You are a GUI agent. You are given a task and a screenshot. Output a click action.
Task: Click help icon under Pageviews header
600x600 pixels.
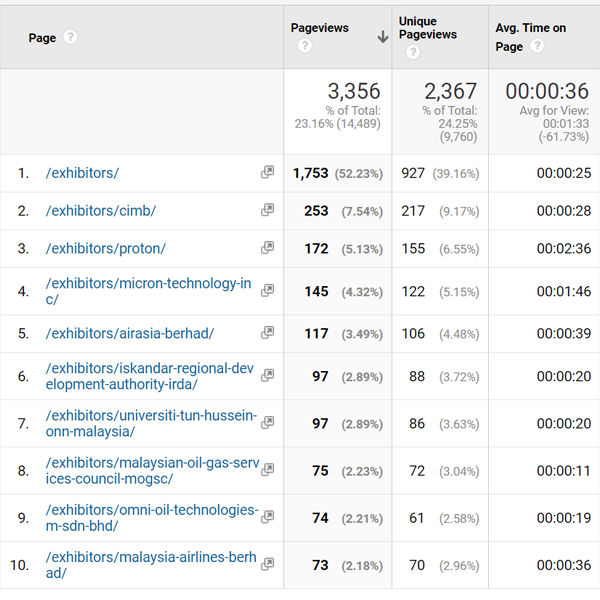tap(304, 47)
